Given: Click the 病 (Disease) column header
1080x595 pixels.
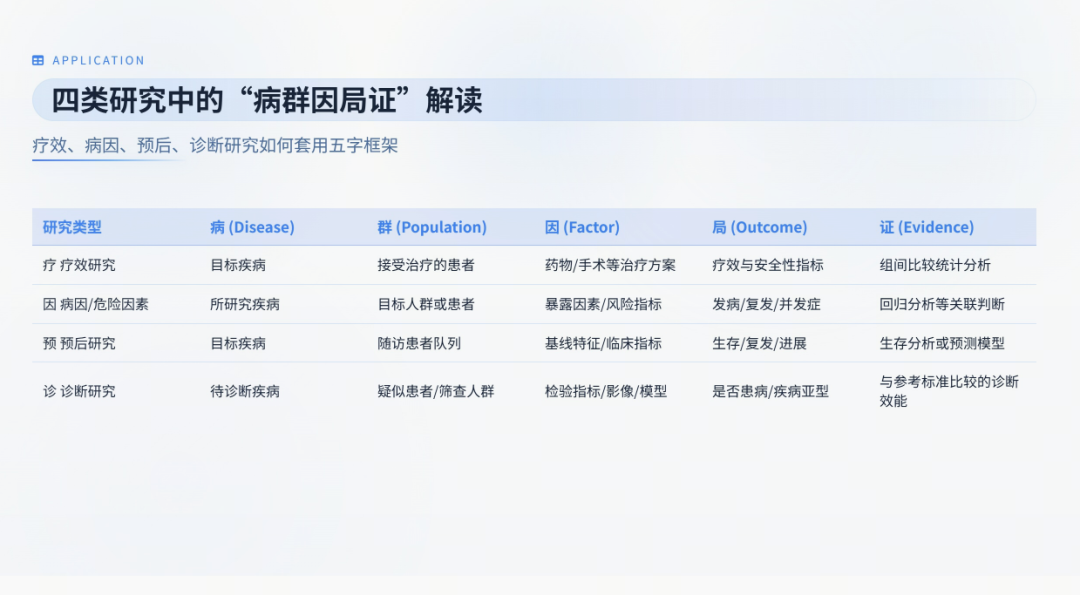Looking at the screenshot, I should coord(252,227).
